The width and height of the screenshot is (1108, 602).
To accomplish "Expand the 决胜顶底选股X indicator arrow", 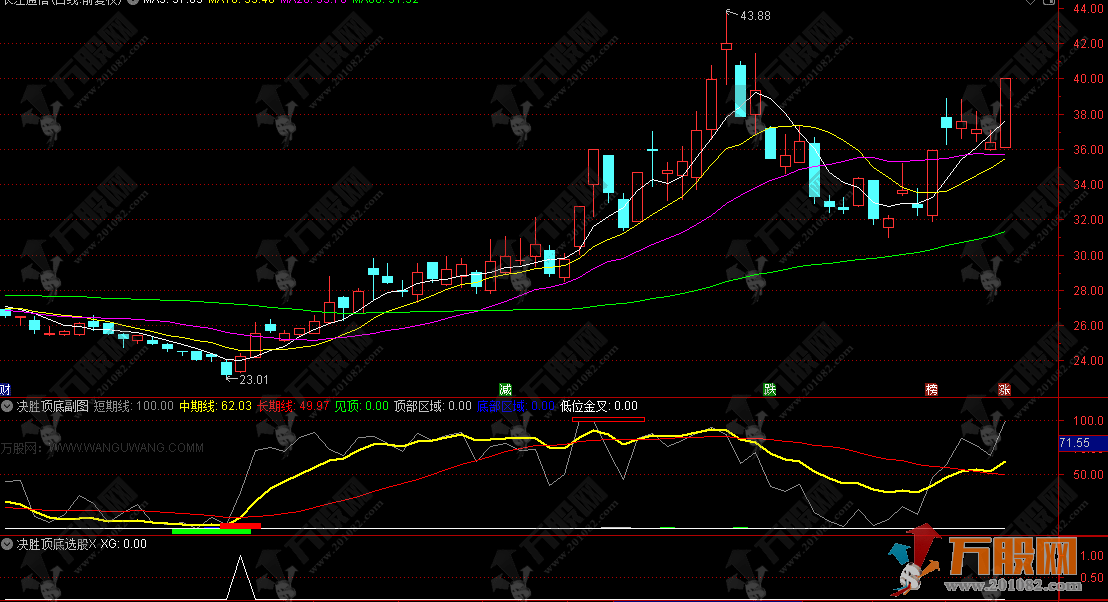I will [x=7, y=544].
